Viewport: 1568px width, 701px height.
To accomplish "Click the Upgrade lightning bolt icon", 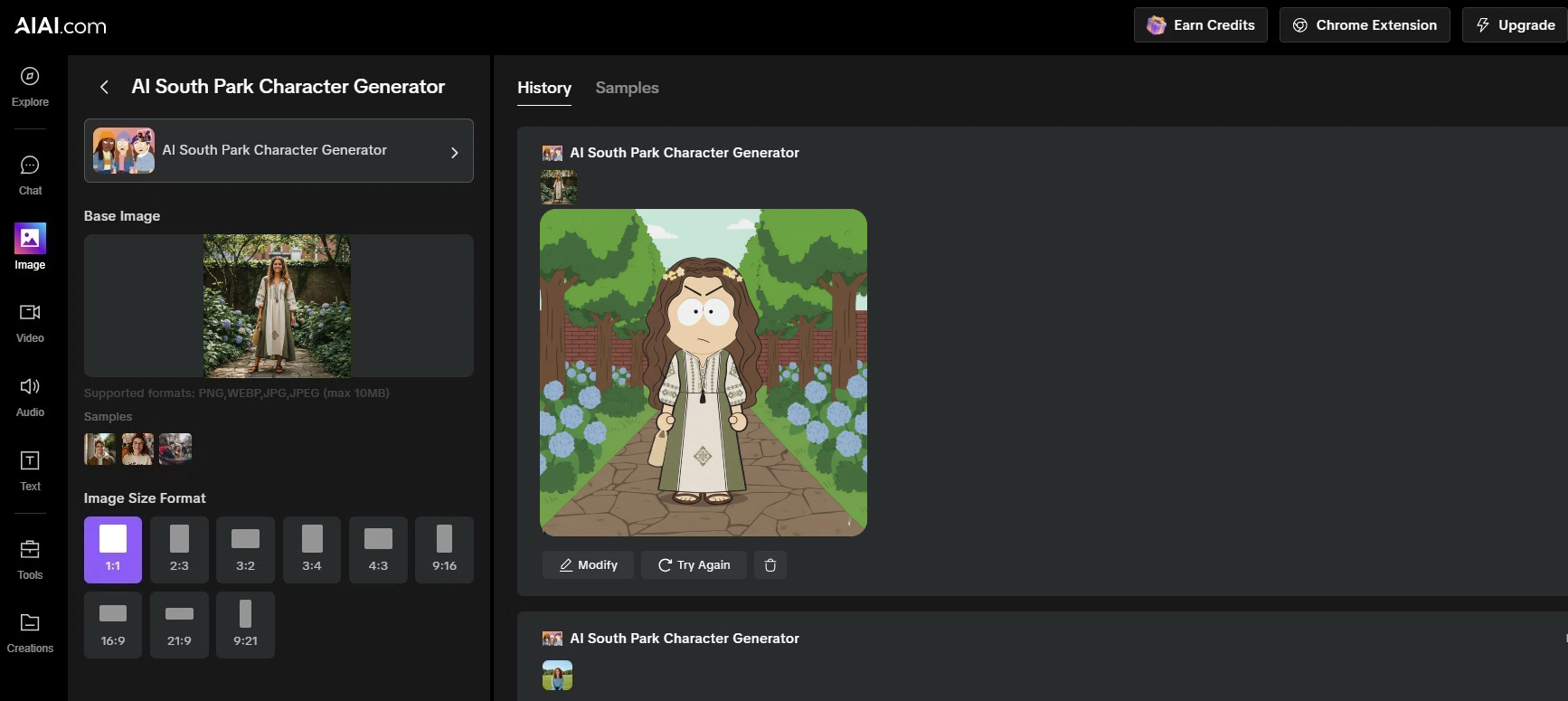I will [x=1483, y=25].
